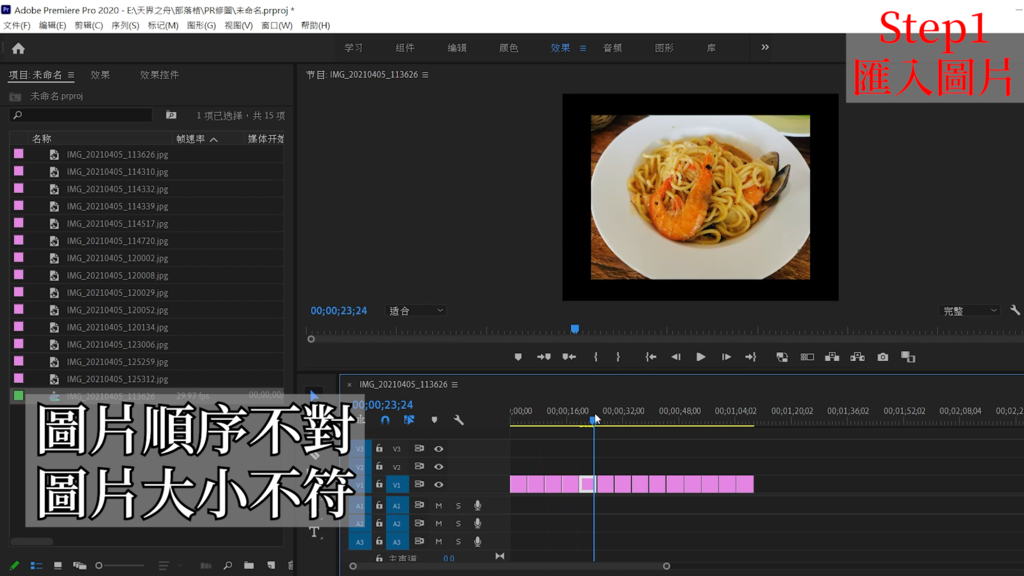The image size is (1024, 576).
Task: Adjust Project panel thumbnail zoom slider
Action: [x=120, y=566]
